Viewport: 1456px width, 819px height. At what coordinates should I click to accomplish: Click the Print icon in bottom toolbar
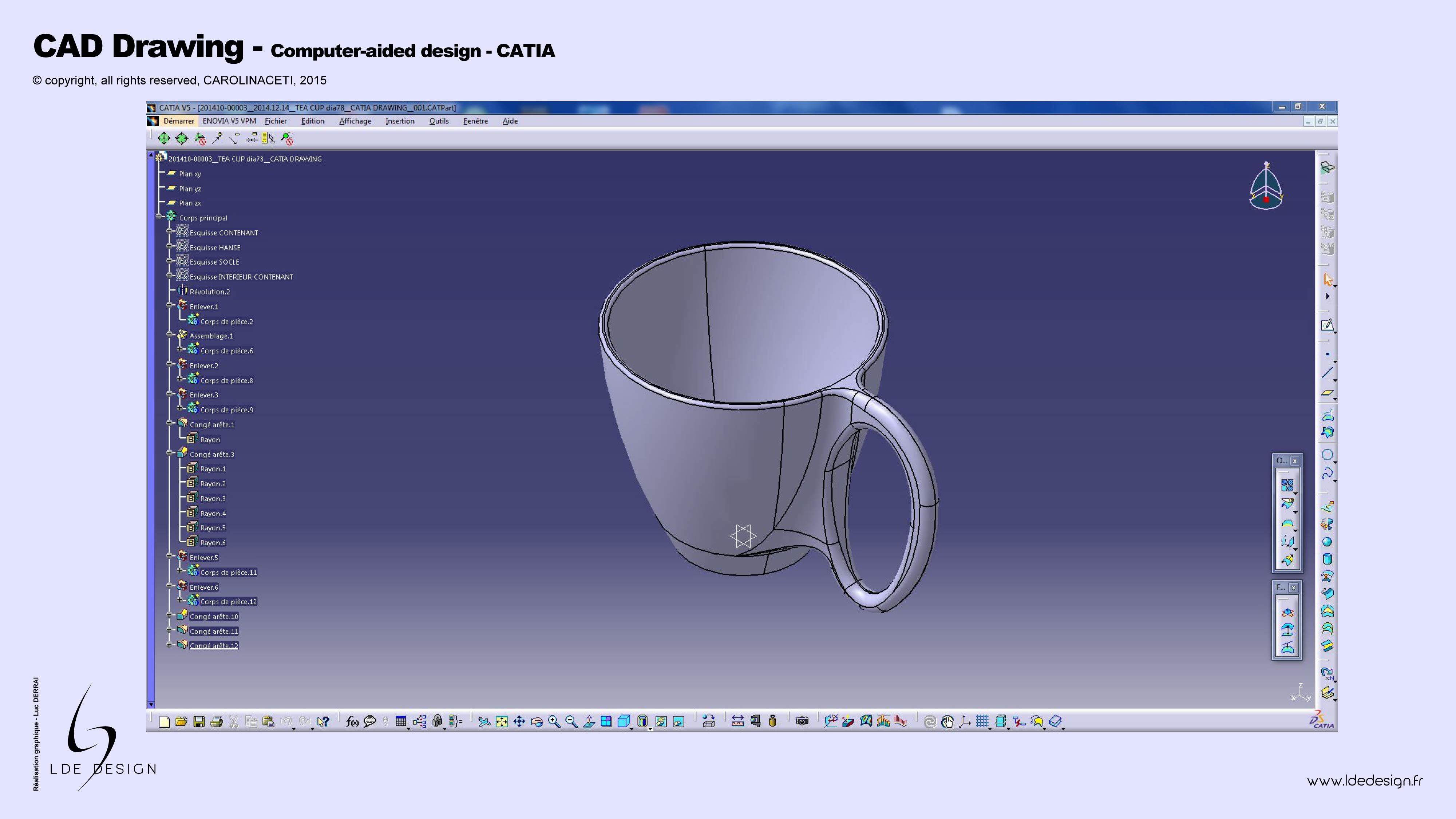(216, 722)
